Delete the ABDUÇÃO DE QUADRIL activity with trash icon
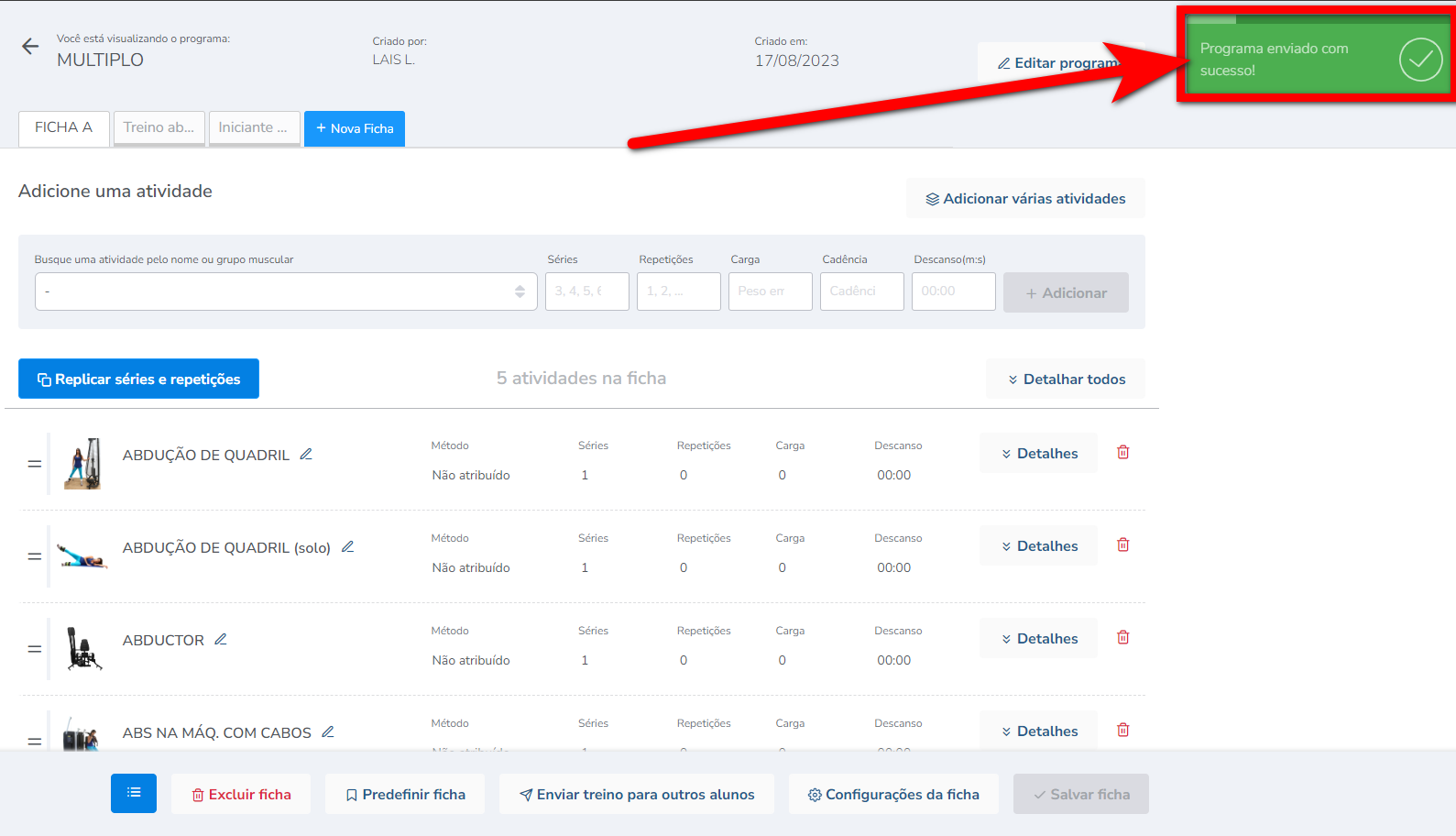The height and width of the screenshot is (836, 1456). tap(1122, 452)
